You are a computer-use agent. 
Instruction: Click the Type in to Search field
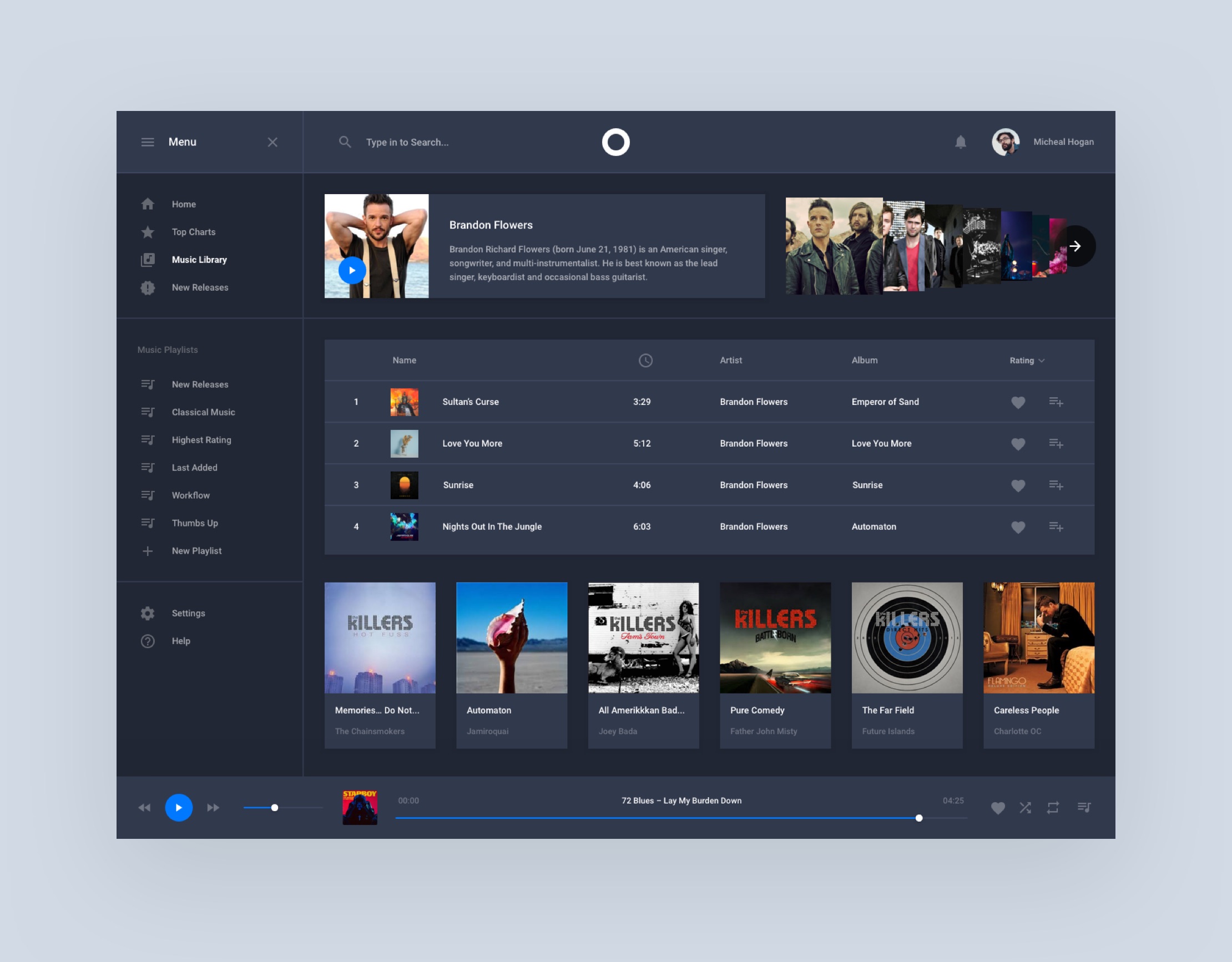[x=407, y=142]
